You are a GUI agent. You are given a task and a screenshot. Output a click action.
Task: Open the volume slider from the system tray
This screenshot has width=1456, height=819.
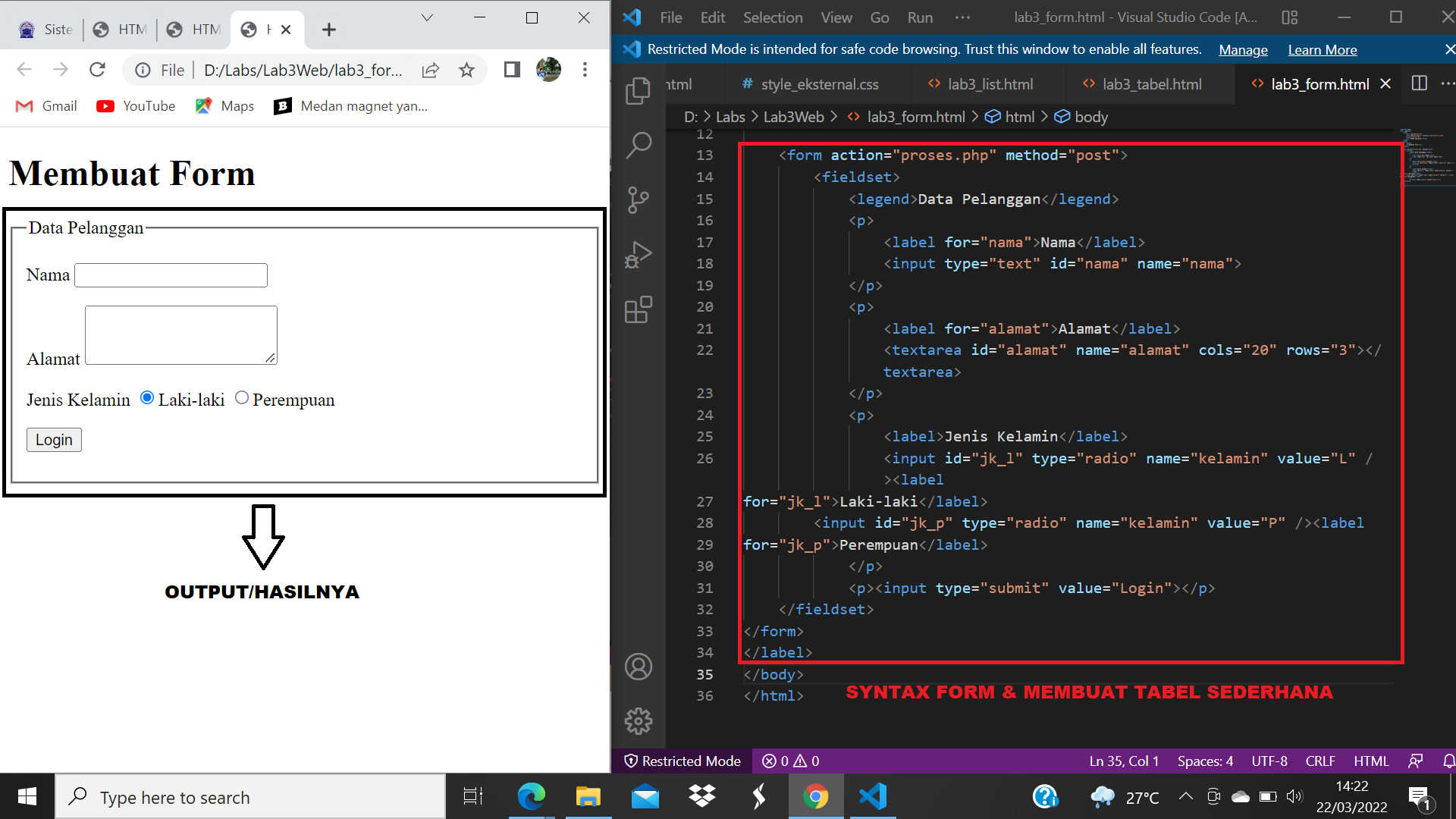pos(1294,796)
